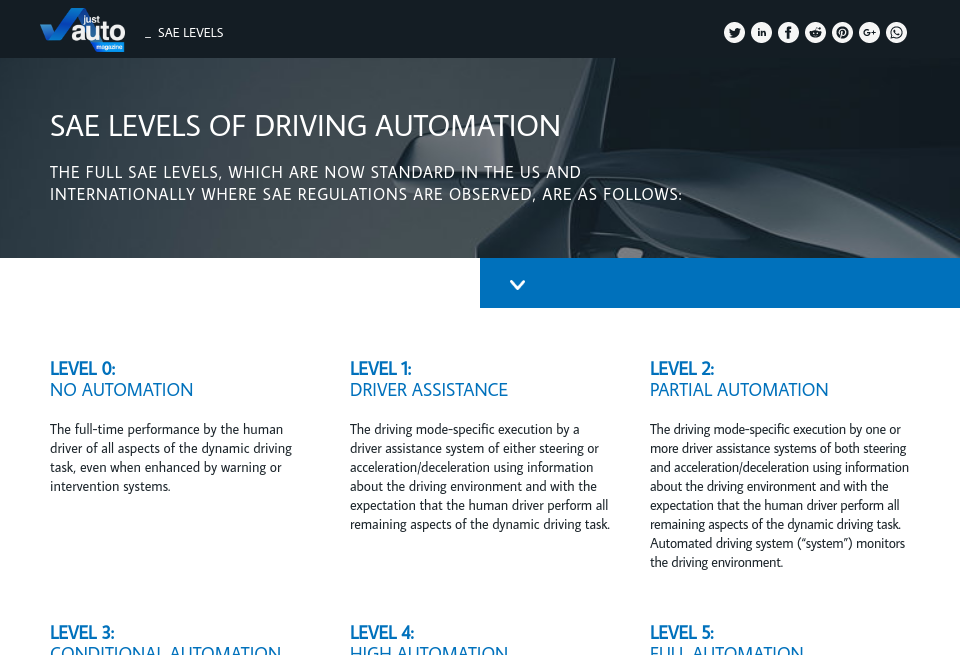
Task: Select the LEVEL 0: NO AUTOMATION heading
Action: tap(121, 379)
